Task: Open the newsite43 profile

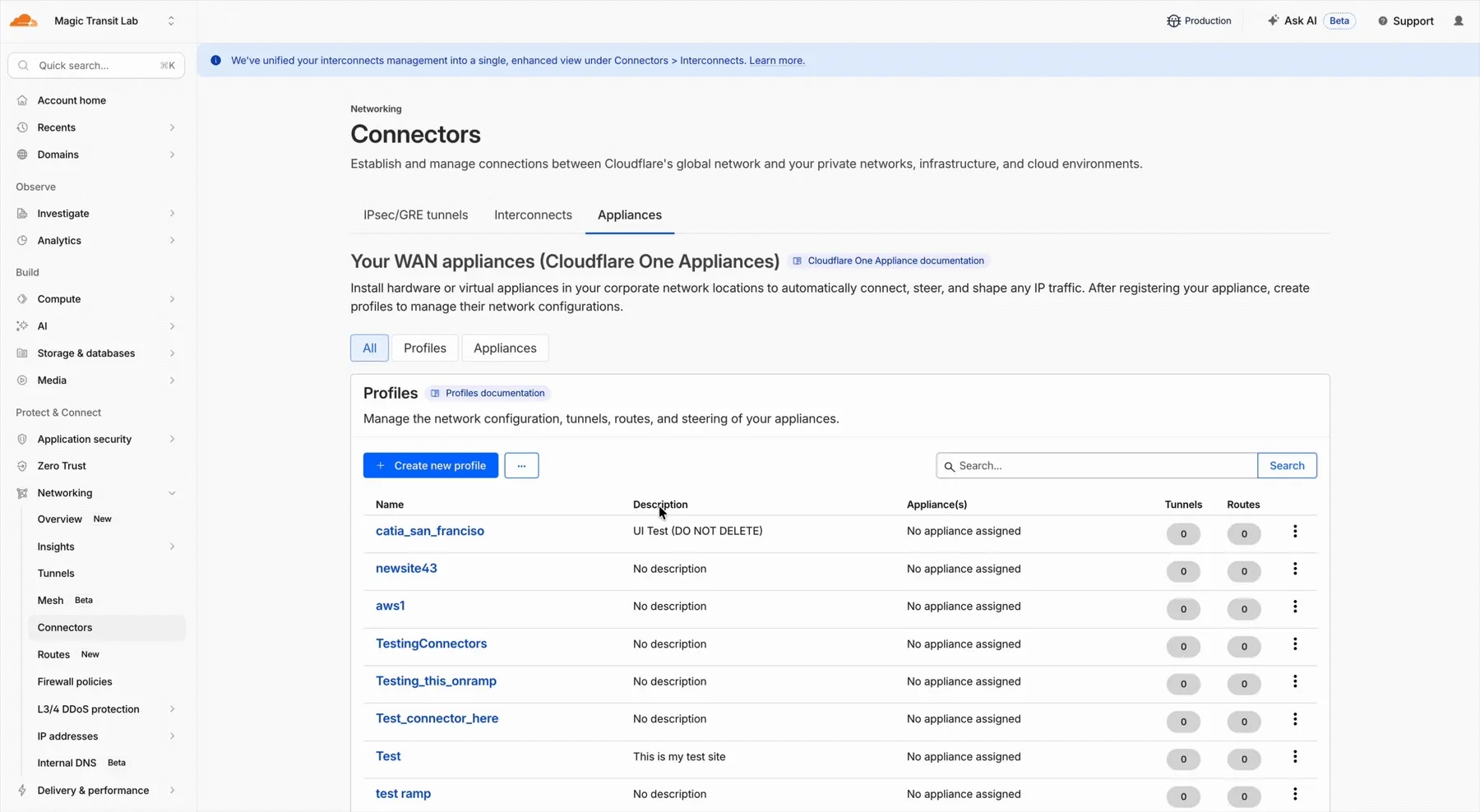Action: coord(406,569)
